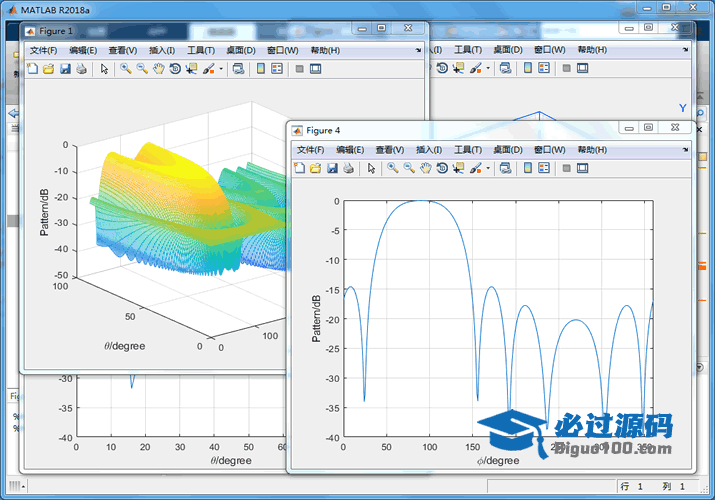715x500 pixels.
Task: Expand brush color dropdown in Figure 4
Action: point(488,169)
